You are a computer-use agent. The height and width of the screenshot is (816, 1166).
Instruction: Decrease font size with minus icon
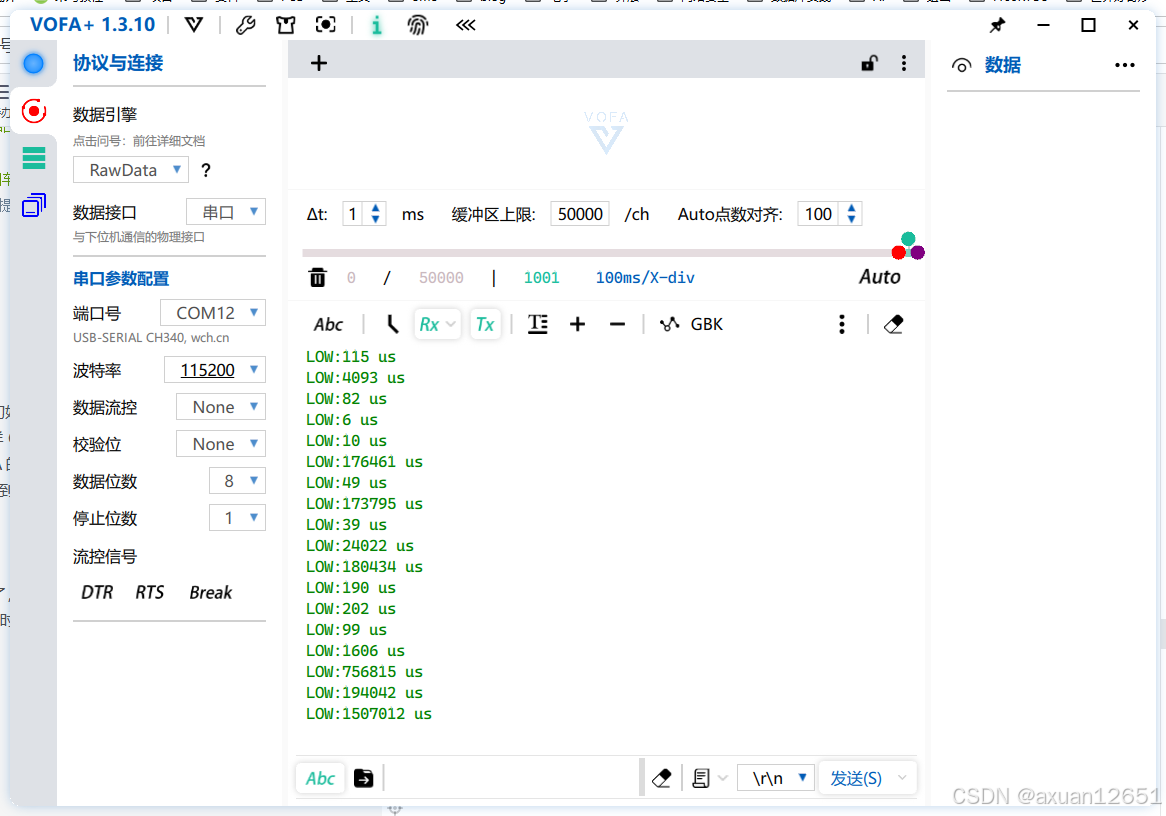point(617,324)
